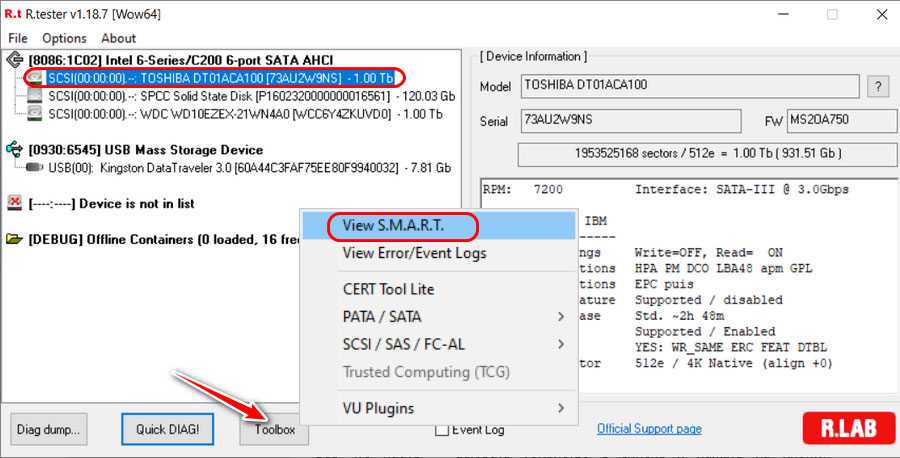Open the Options menu
This screenshot has width=900, height=458.
64,38
